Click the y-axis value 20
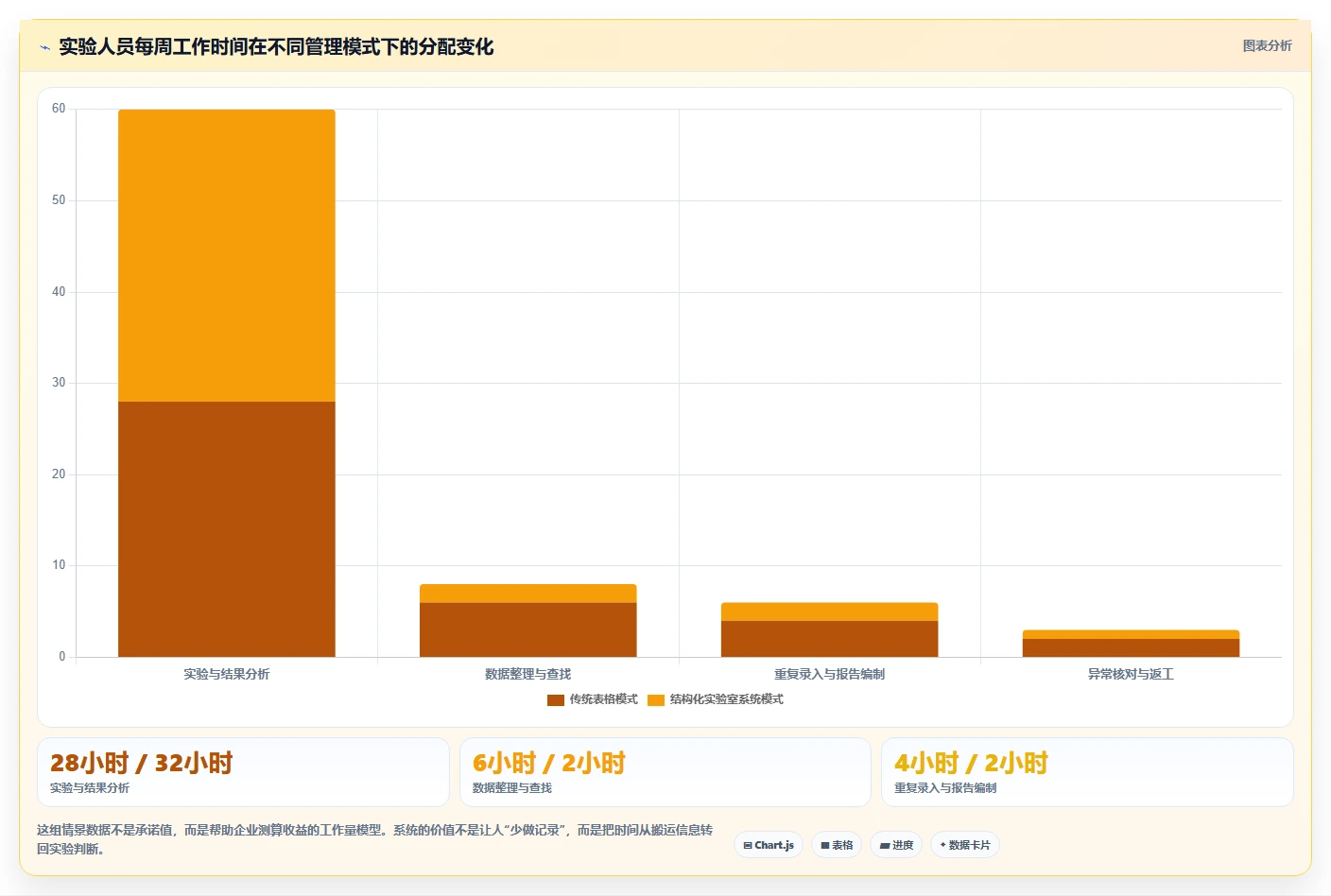This screenshot has height=896, width=1331. 59,474
